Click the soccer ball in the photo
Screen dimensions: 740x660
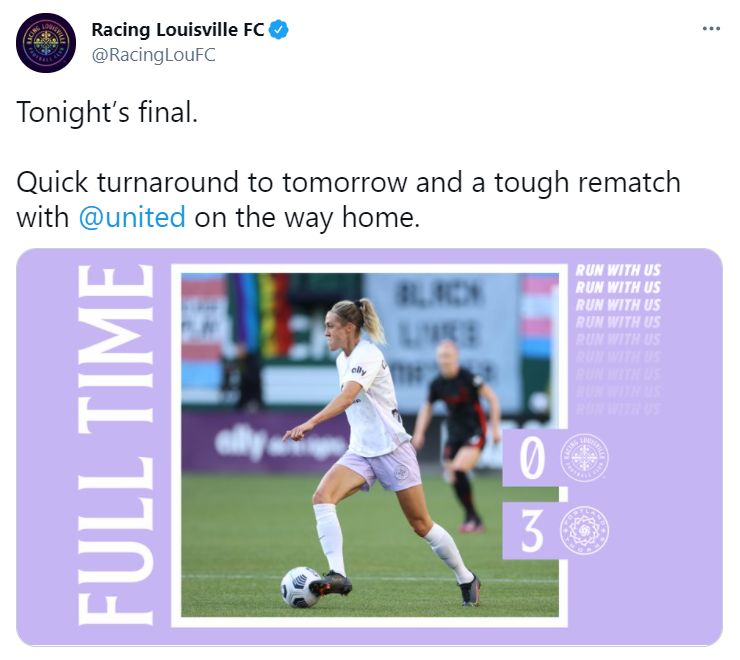click(x=301, y=587)
